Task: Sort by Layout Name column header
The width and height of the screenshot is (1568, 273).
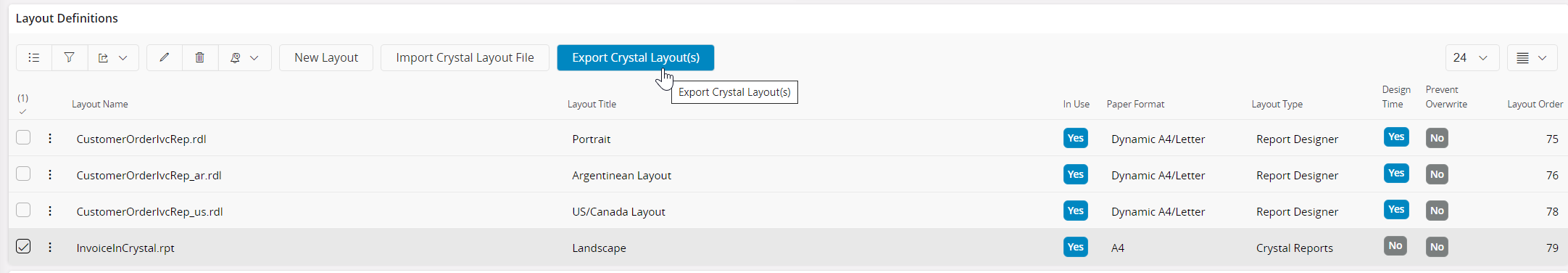Action: click(100, 104)
